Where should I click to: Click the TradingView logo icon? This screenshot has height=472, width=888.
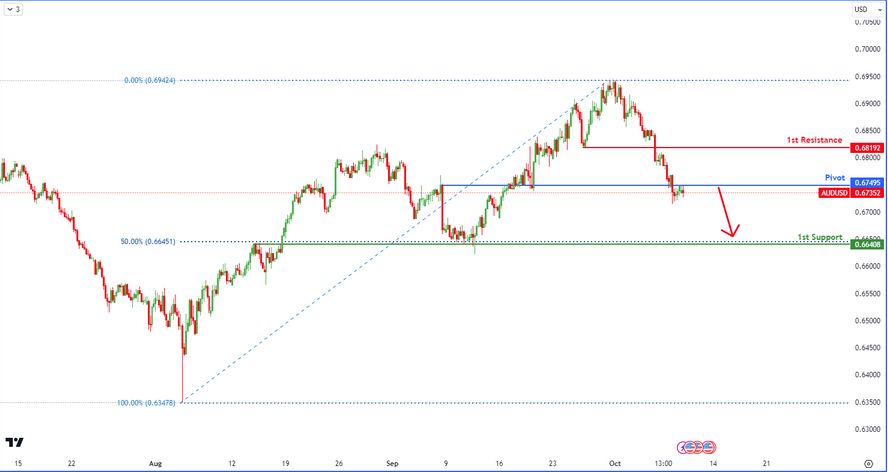tap(14, 443)
